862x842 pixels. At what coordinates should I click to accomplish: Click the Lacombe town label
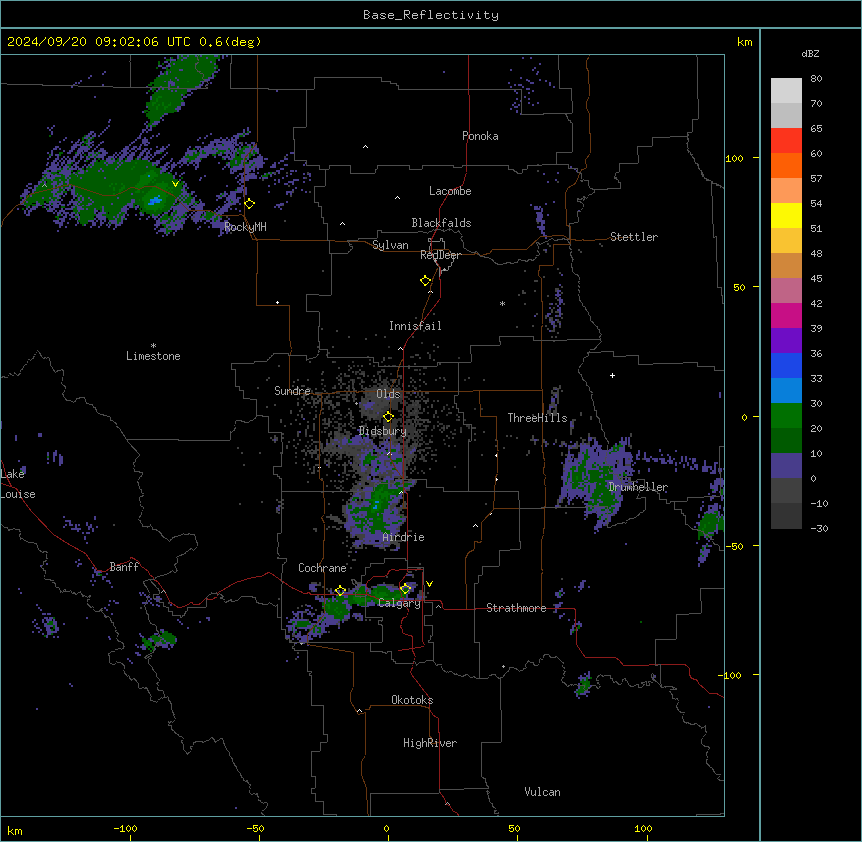pyautogui.click(x=450, y=191)
